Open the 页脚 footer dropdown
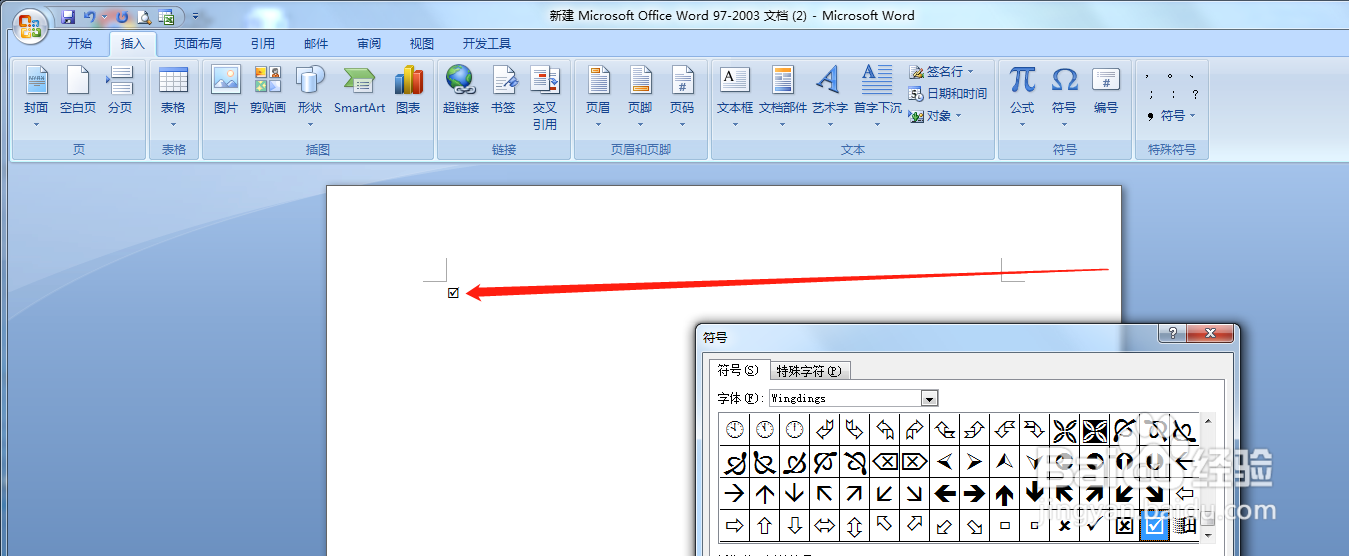This screenshot has width=1349, height=556. [640, 96]
